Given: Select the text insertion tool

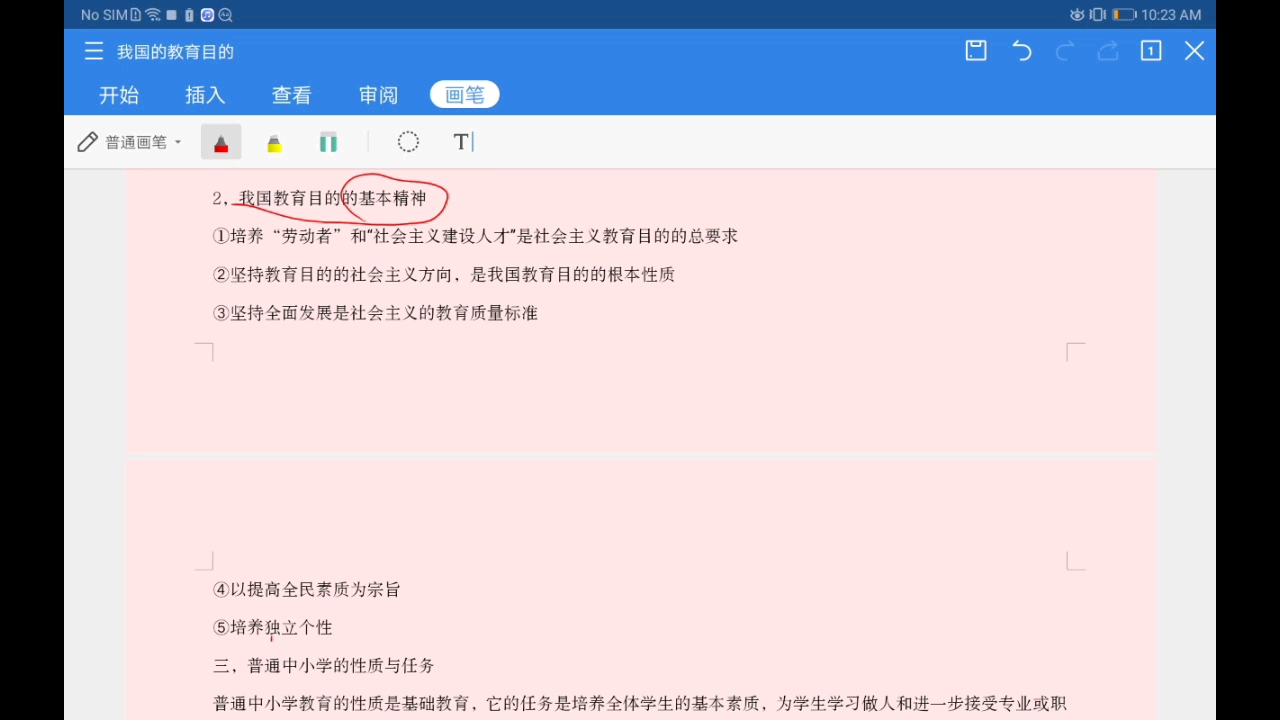Looking at the screenshot, I should click(x=461, y=142).
